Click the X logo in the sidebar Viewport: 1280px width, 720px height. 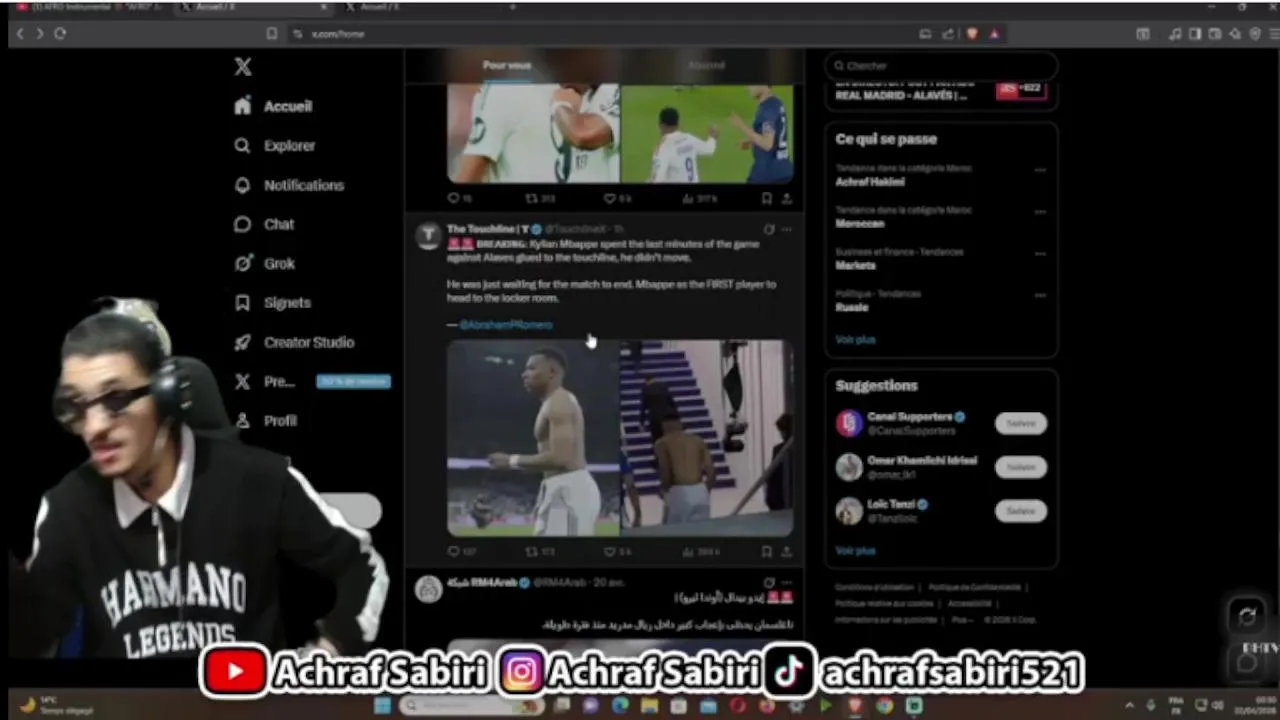pyautogui.click(x=243, y=67)
